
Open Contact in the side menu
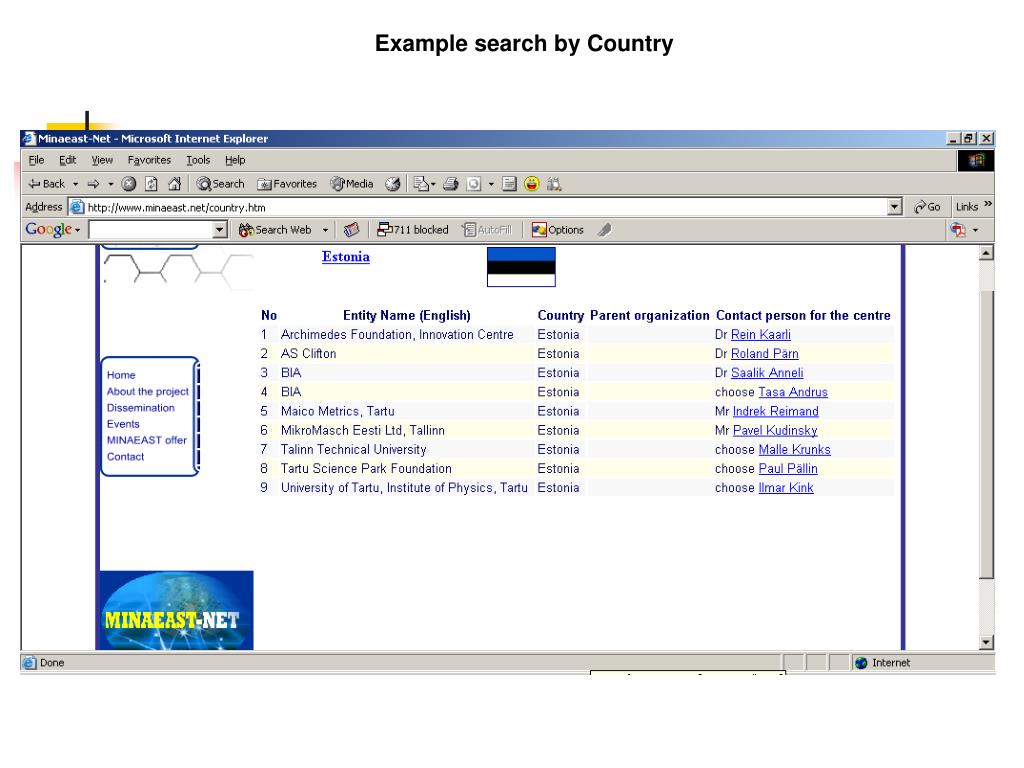click(125, 456)
